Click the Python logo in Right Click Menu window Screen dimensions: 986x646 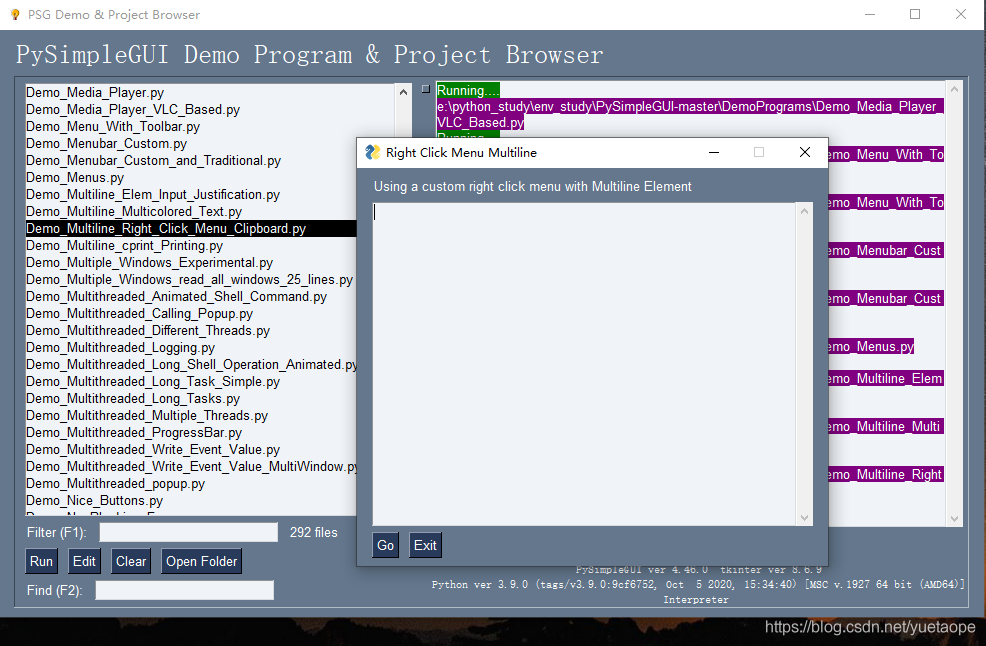pos(372,152)
